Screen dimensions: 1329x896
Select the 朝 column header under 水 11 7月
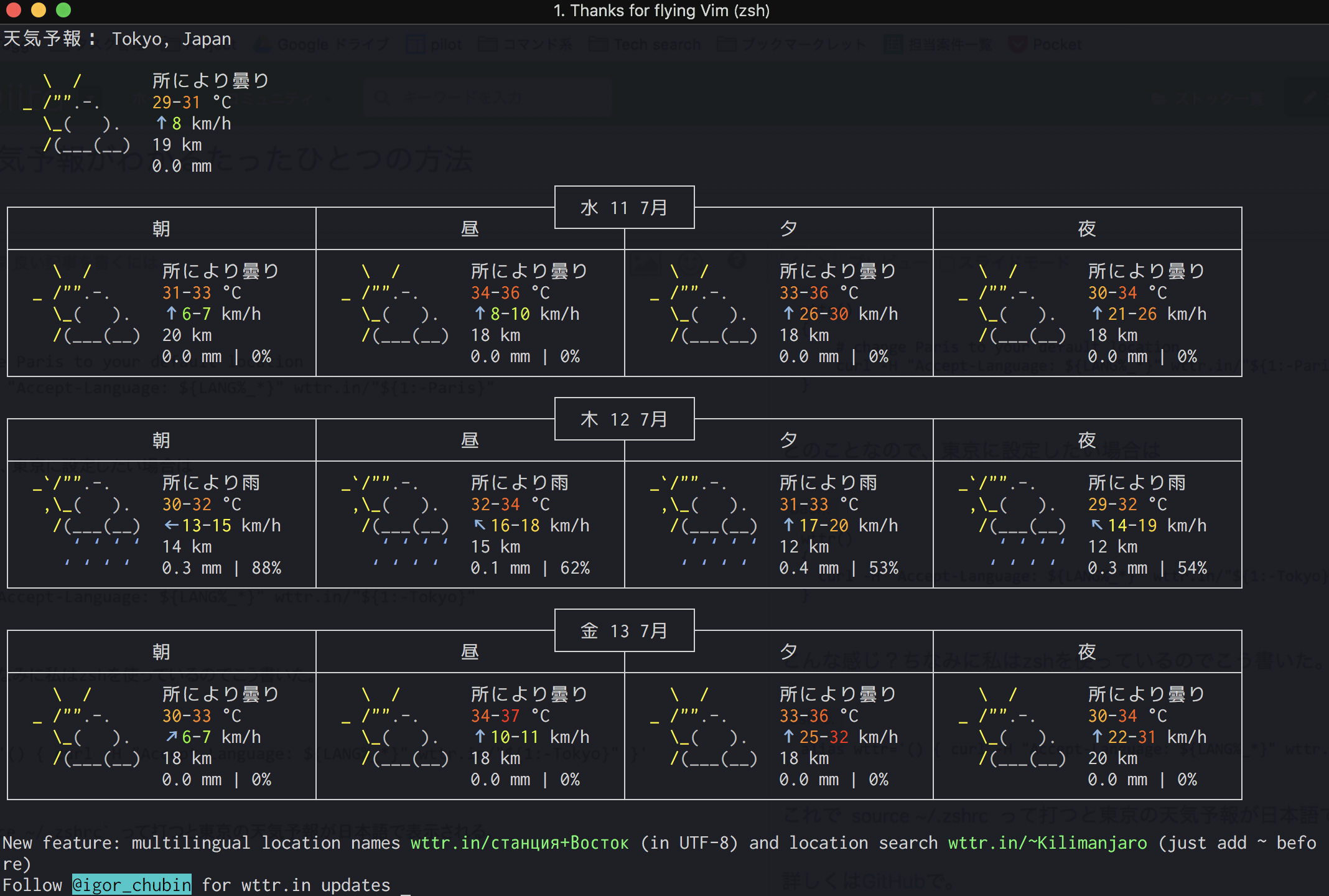click(x=162, y=229)
